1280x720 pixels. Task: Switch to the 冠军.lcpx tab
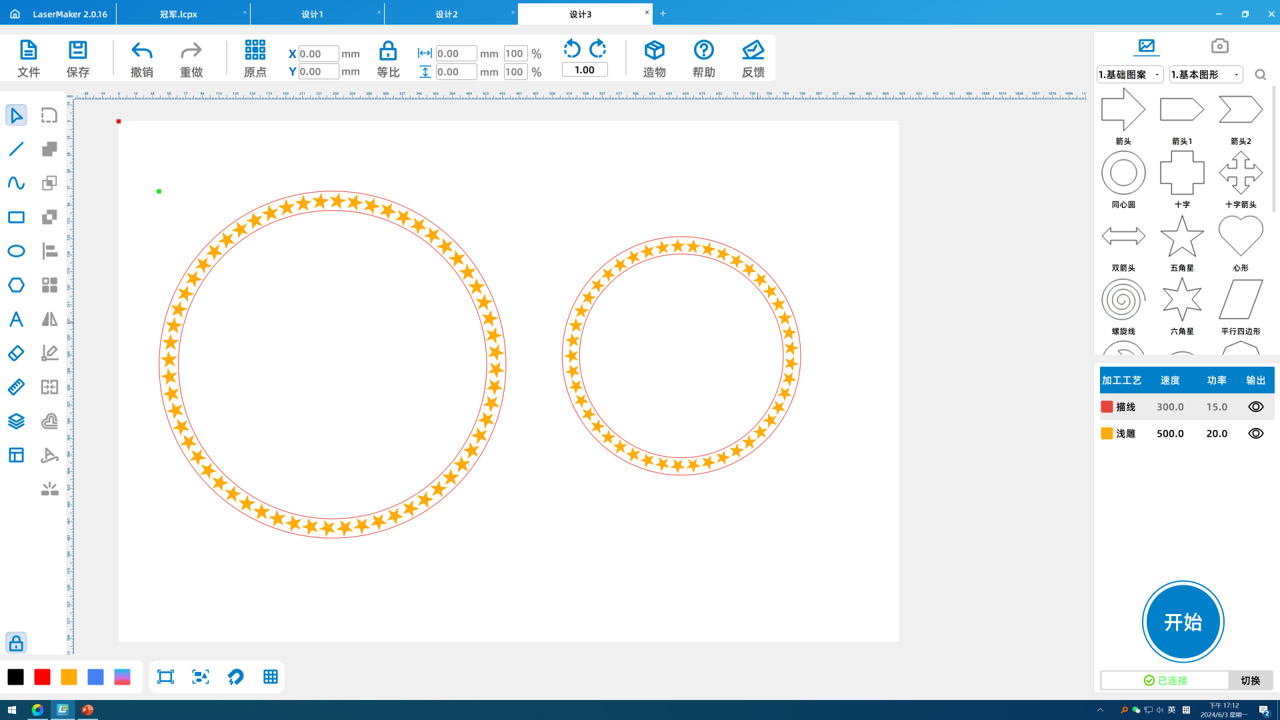point(179,14)
